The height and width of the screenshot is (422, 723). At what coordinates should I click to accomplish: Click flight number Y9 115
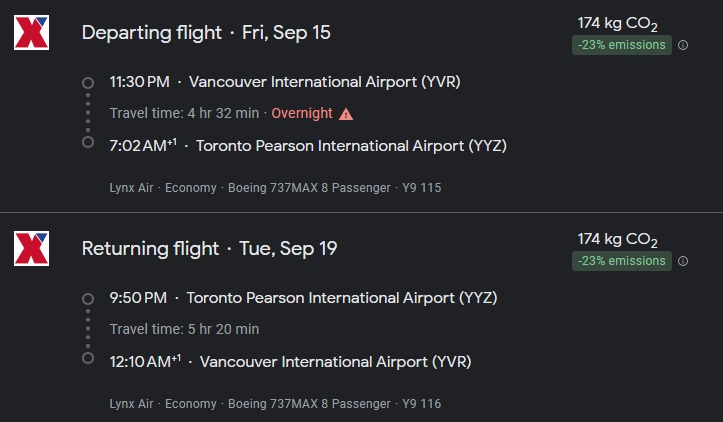(x=421, y=188)
